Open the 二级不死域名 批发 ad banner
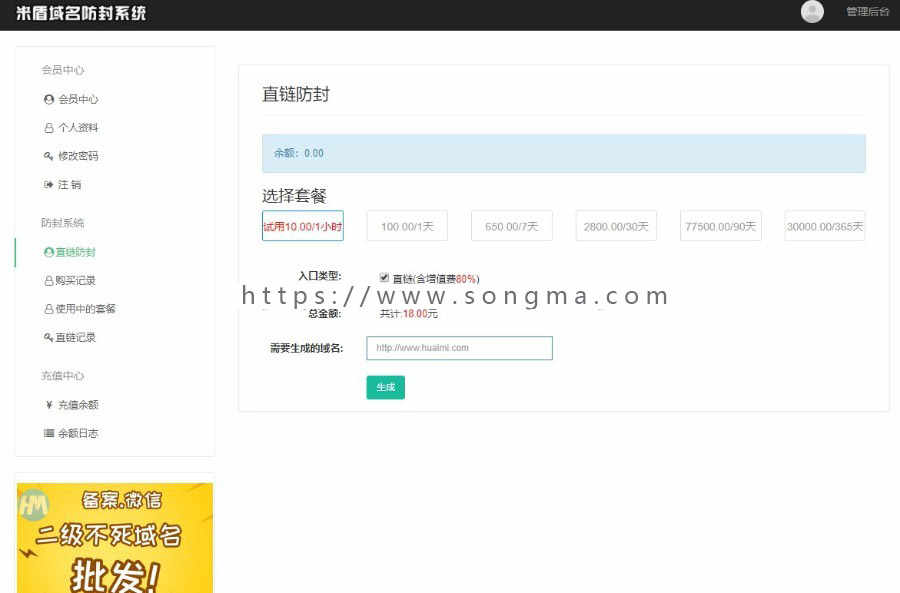900x593 pixels. point(115,537)
